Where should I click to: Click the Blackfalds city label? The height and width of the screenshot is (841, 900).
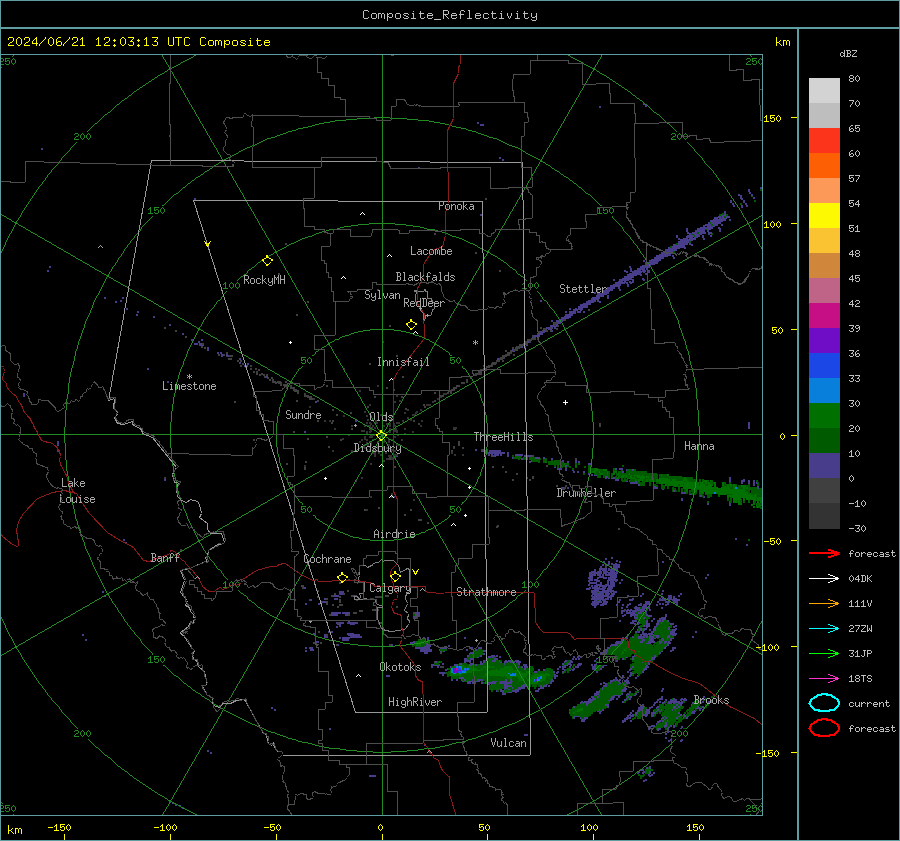coord(425,277)
